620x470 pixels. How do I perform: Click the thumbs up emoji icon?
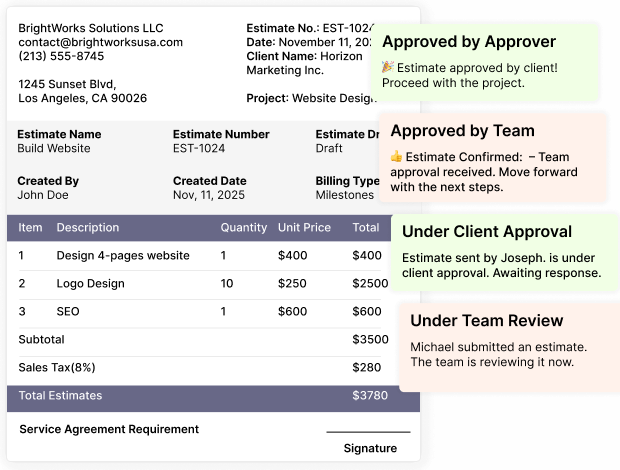[397, 156]
